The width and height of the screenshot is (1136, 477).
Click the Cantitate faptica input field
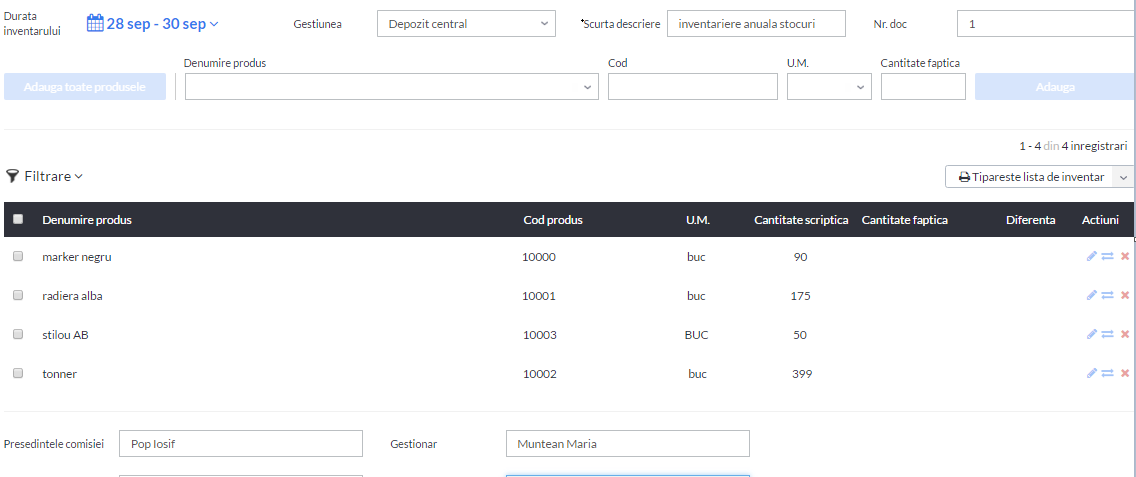point(923,87)
